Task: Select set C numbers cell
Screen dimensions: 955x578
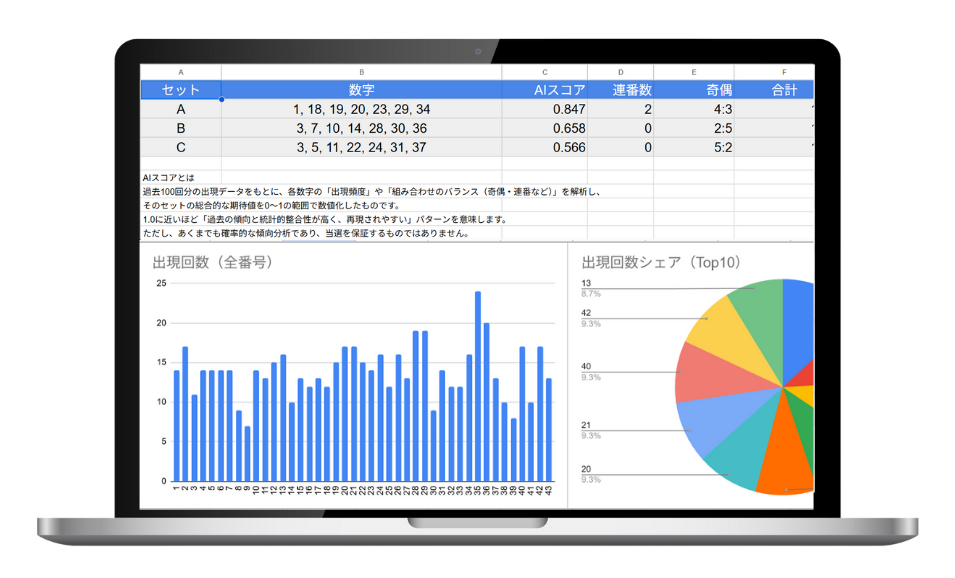Action: pos(361,147)
